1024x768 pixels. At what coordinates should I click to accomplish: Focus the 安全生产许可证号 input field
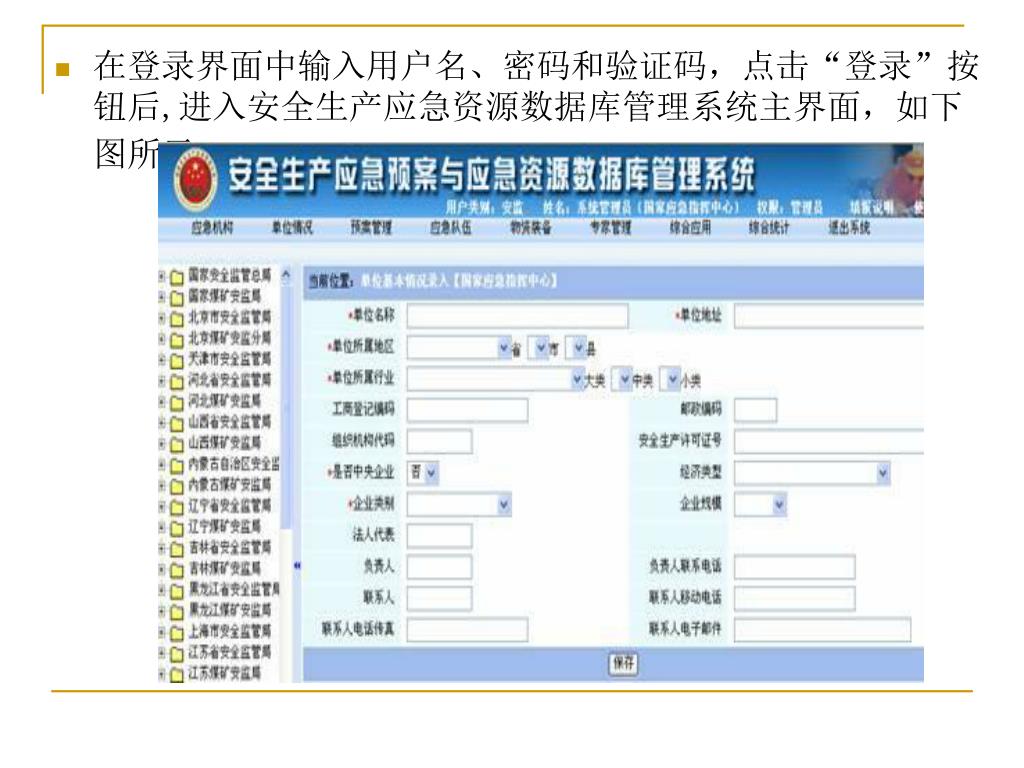829,441
